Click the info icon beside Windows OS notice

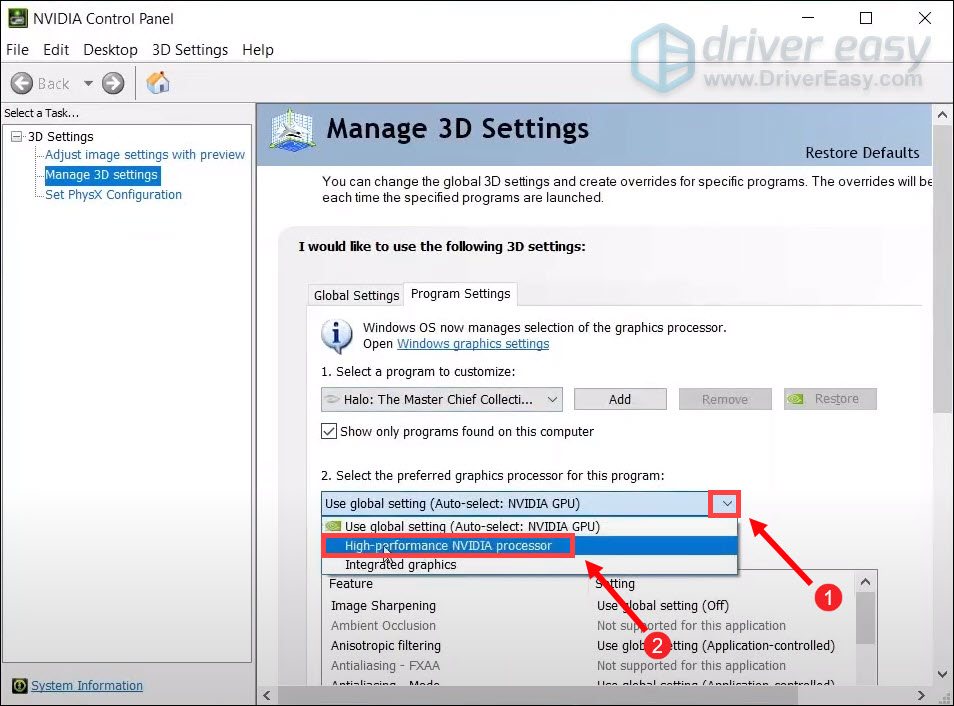(x=336, y=335)
